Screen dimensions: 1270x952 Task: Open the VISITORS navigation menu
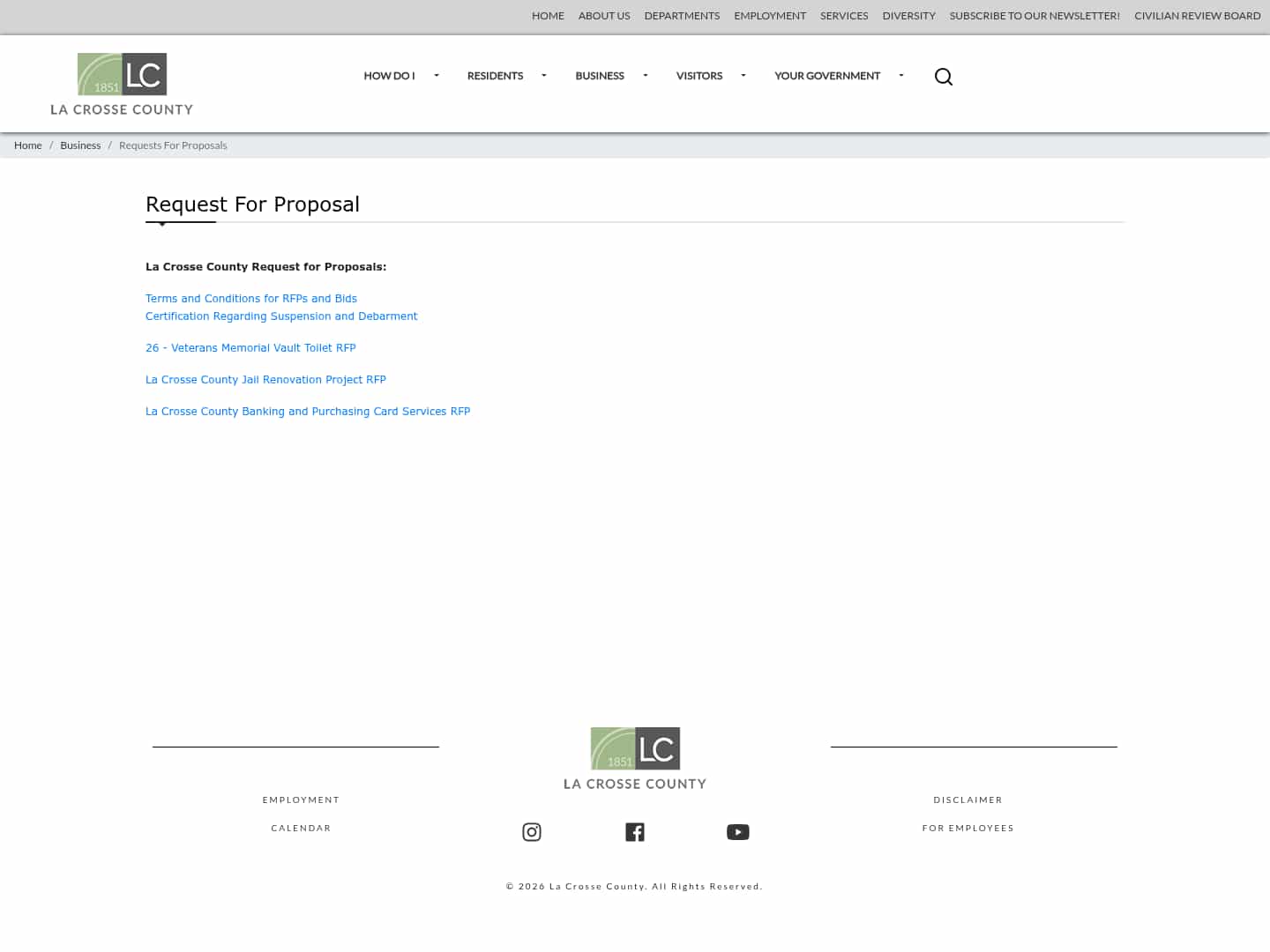pyautogui.click(x=698, y=76)
